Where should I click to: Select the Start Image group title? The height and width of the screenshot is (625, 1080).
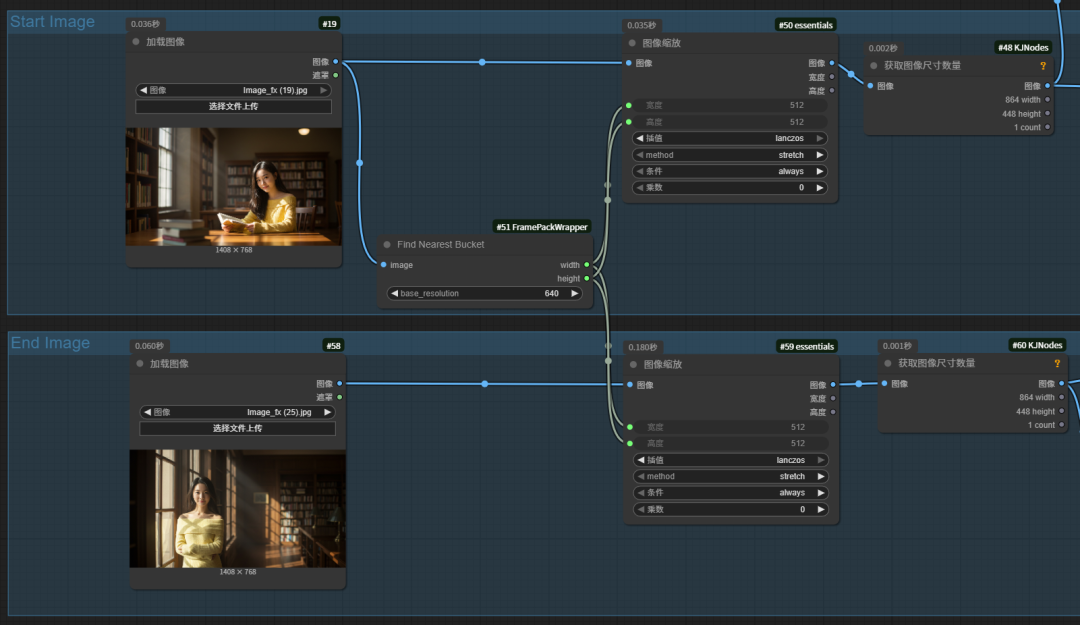pos(52,21)
